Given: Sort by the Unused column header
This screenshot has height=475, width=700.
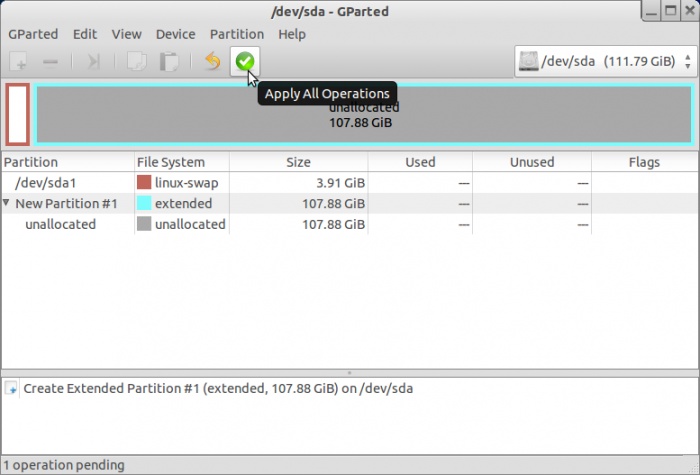Looking at the screenshot, I should [532, 162].
